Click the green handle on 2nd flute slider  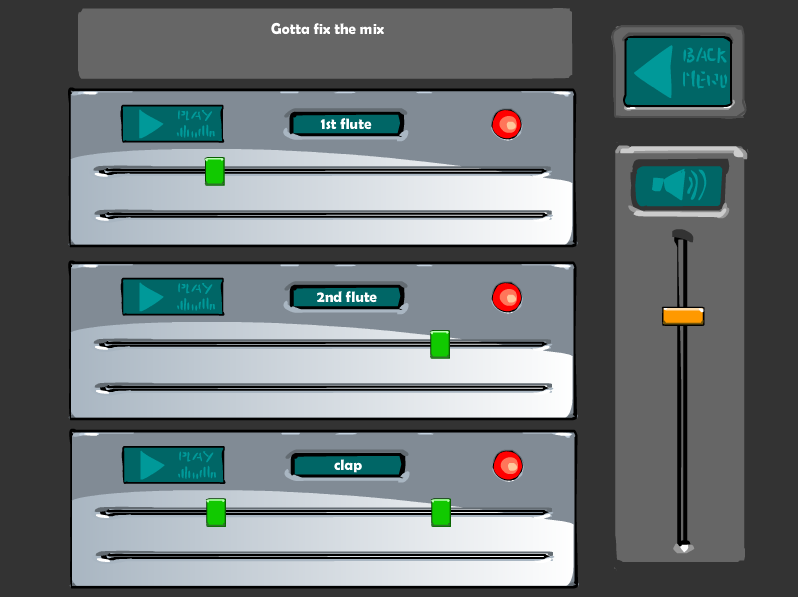[x=439, y=344]
